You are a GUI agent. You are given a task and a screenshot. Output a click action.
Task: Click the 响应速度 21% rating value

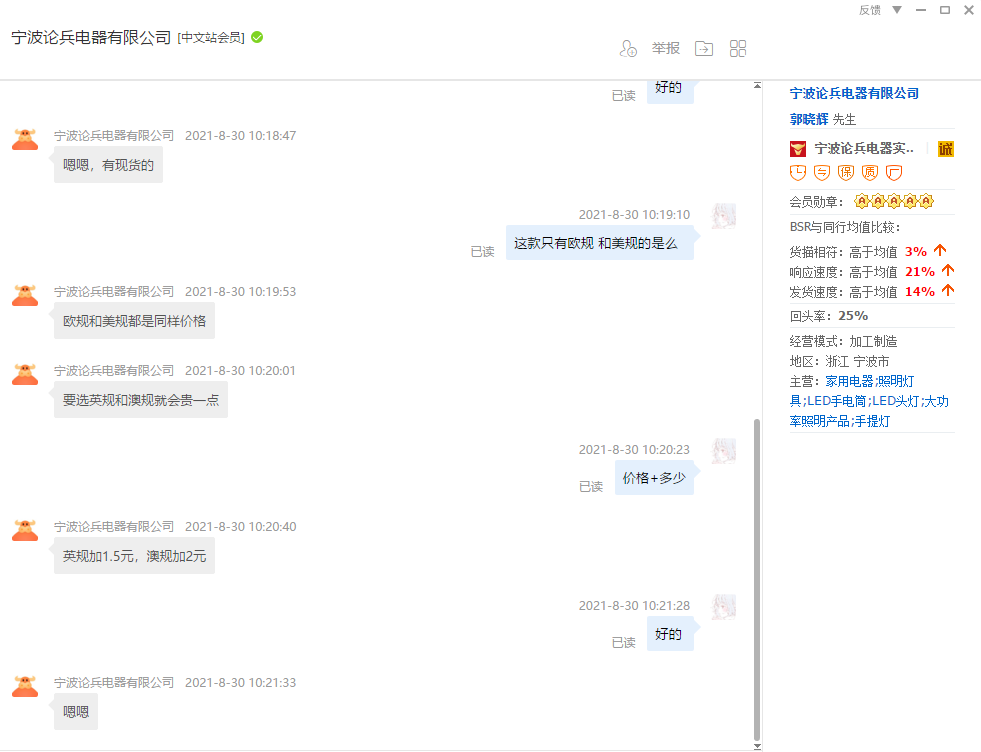[920, 272]
